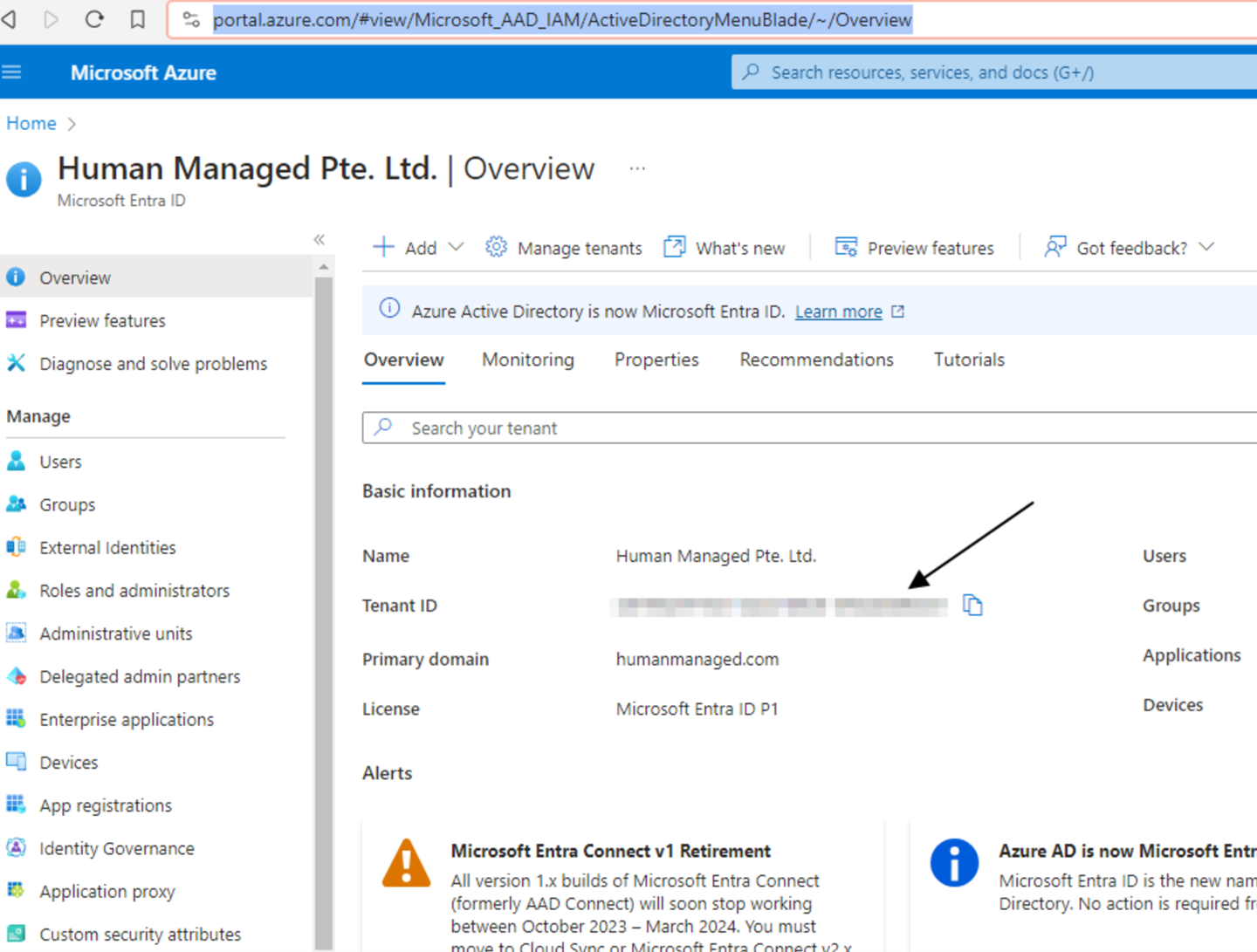Open the Applications link on the right
Viewport: 1257px width, 952px height.
(1192, 655)
